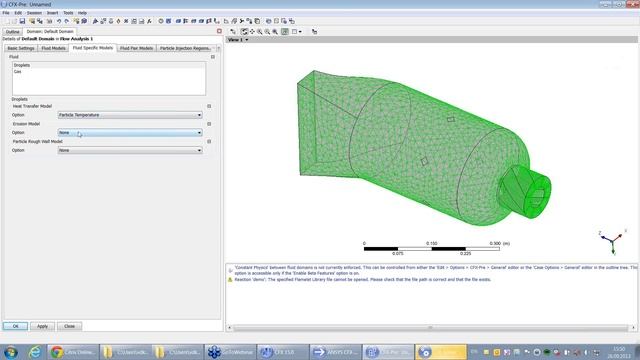Switch to the Chrome taskbar window
The height and width of the screenshot is (360, 640).
click(73, 351)
